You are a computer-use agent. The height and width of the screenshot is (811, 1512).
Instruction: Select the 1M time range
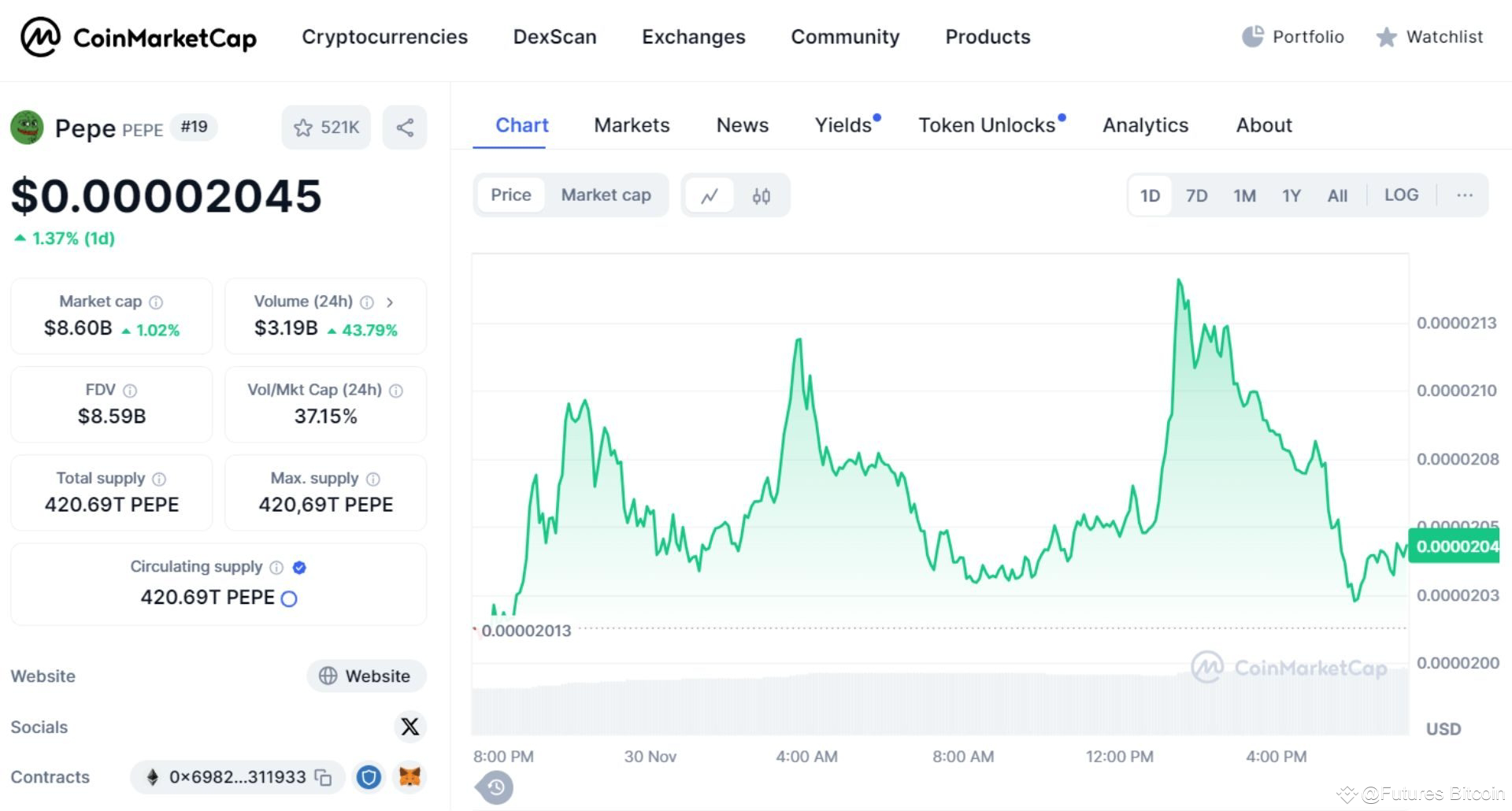pos(1245,195)
